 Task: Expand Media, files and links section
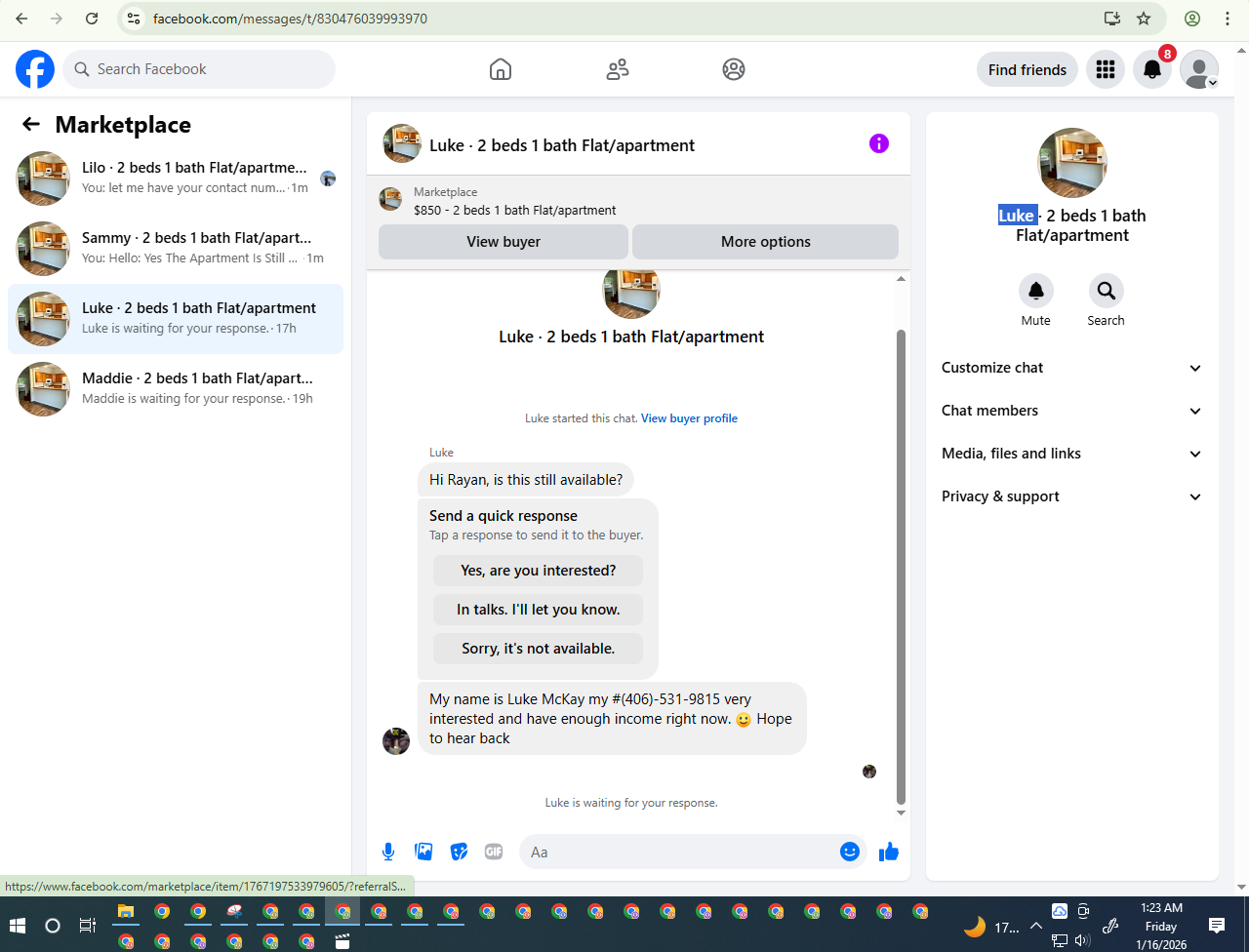pos(1071,454)
